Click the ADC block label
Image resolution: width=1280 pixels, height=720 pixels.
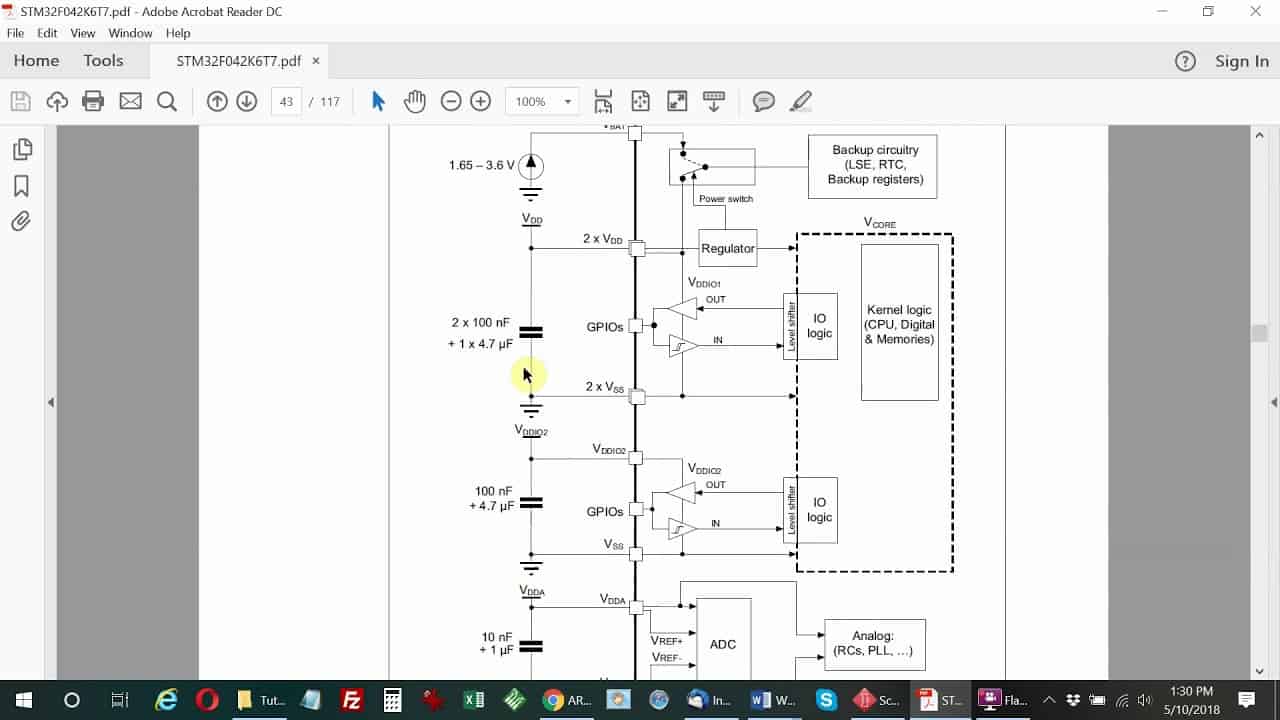coord(723,644)
